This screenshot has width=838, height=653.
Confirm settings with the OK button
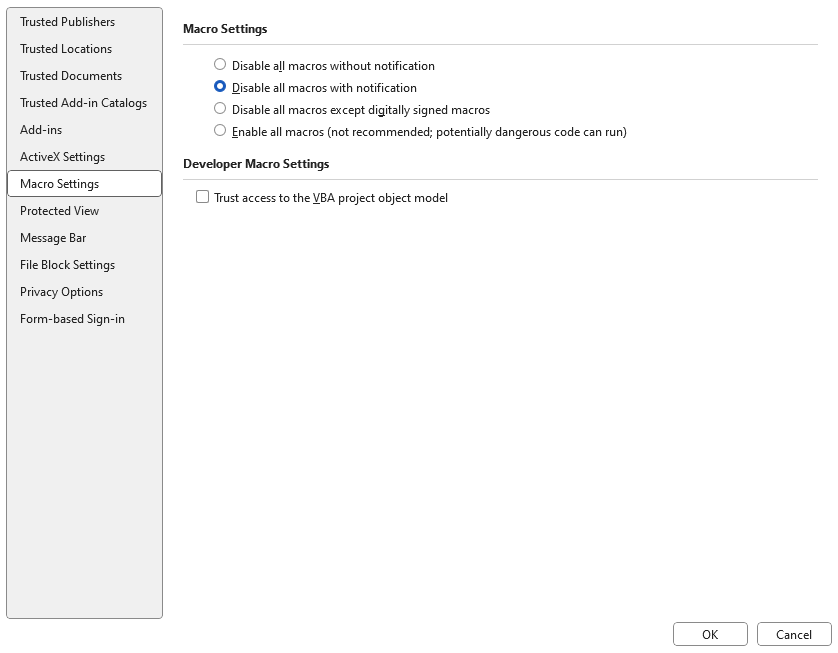pos(710,634)
